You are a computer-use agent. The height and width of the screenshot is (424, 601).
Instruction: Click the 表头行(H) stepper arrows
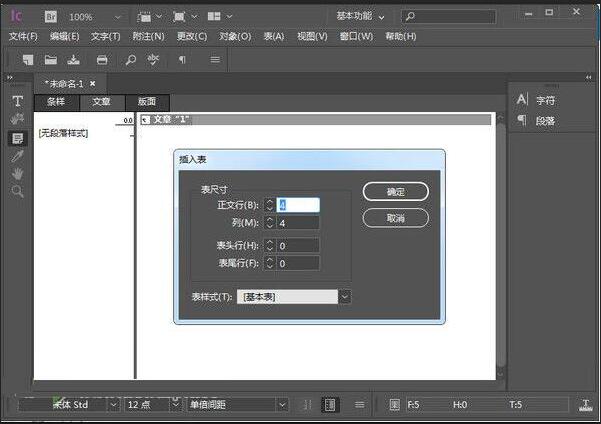tap(269, 245)
